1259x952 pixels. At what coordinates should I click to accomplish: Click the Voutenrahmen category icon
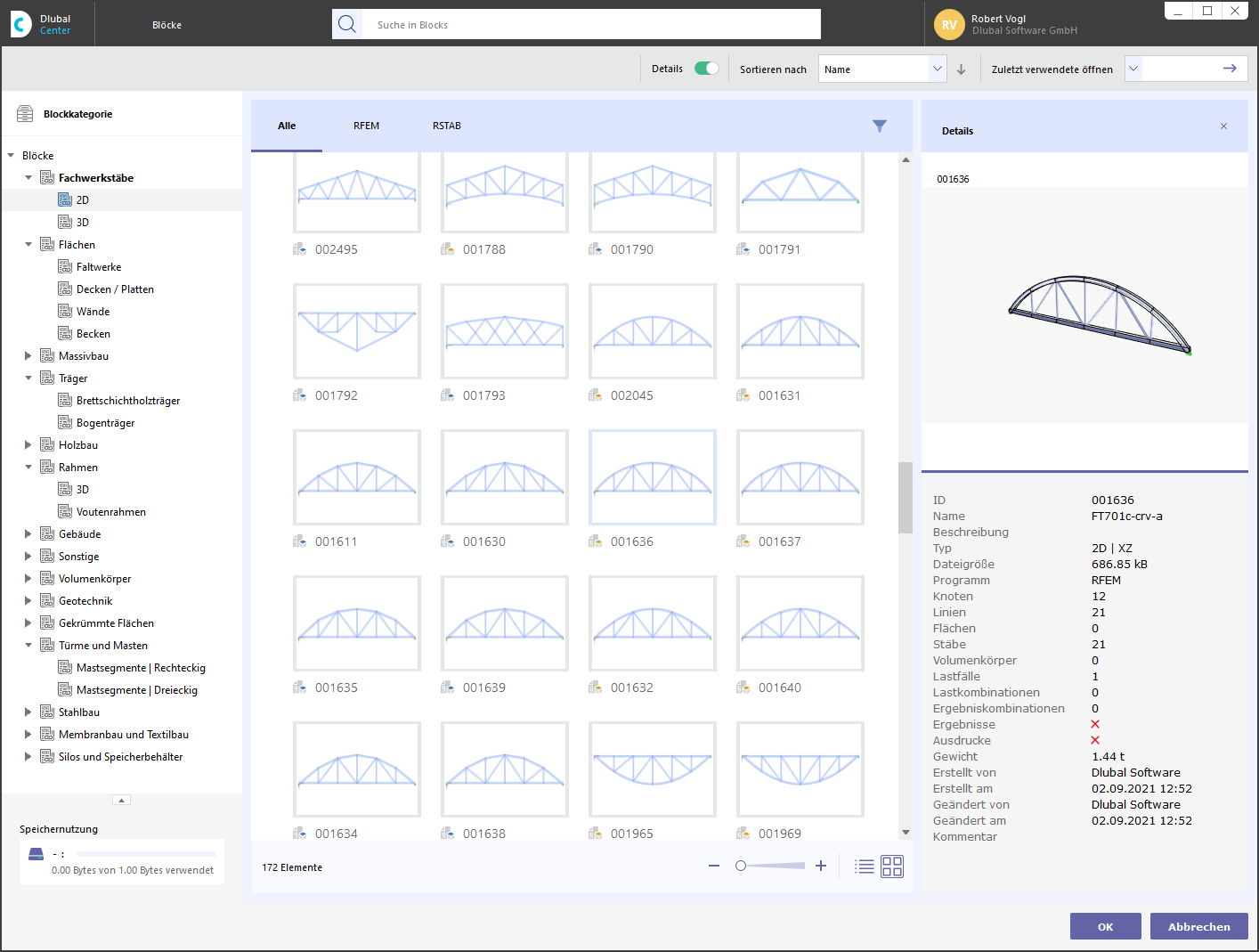tap(65, 512)
